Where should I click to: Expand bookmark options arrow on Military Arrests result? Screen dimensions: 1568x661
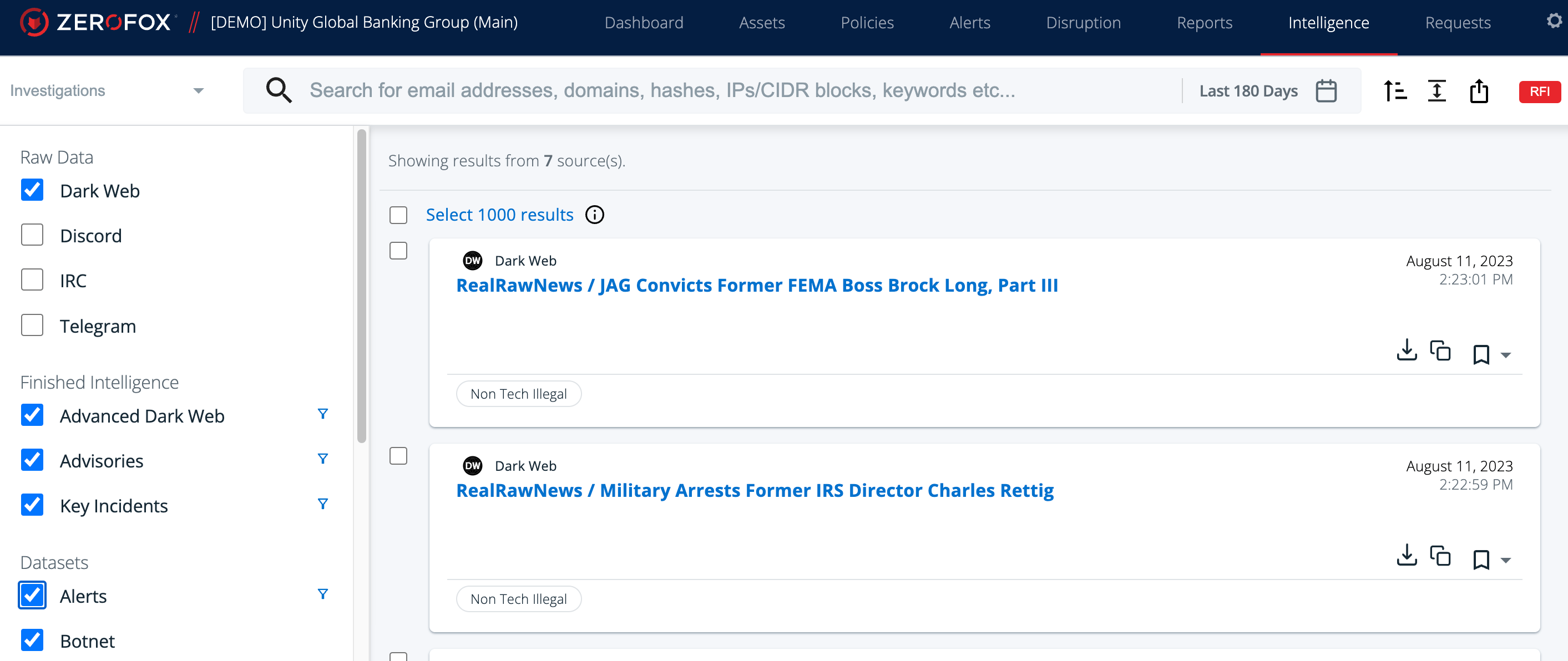[1506, 560]
